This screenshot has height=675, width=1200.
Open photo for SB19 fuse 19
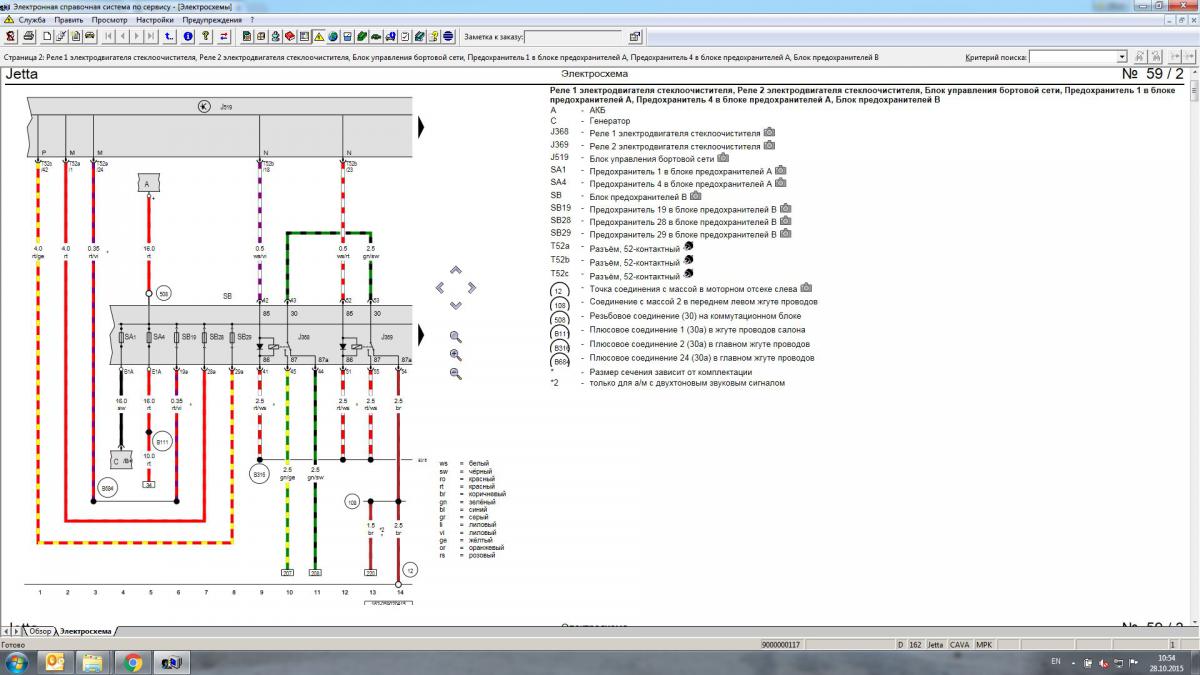pos(785,208)
